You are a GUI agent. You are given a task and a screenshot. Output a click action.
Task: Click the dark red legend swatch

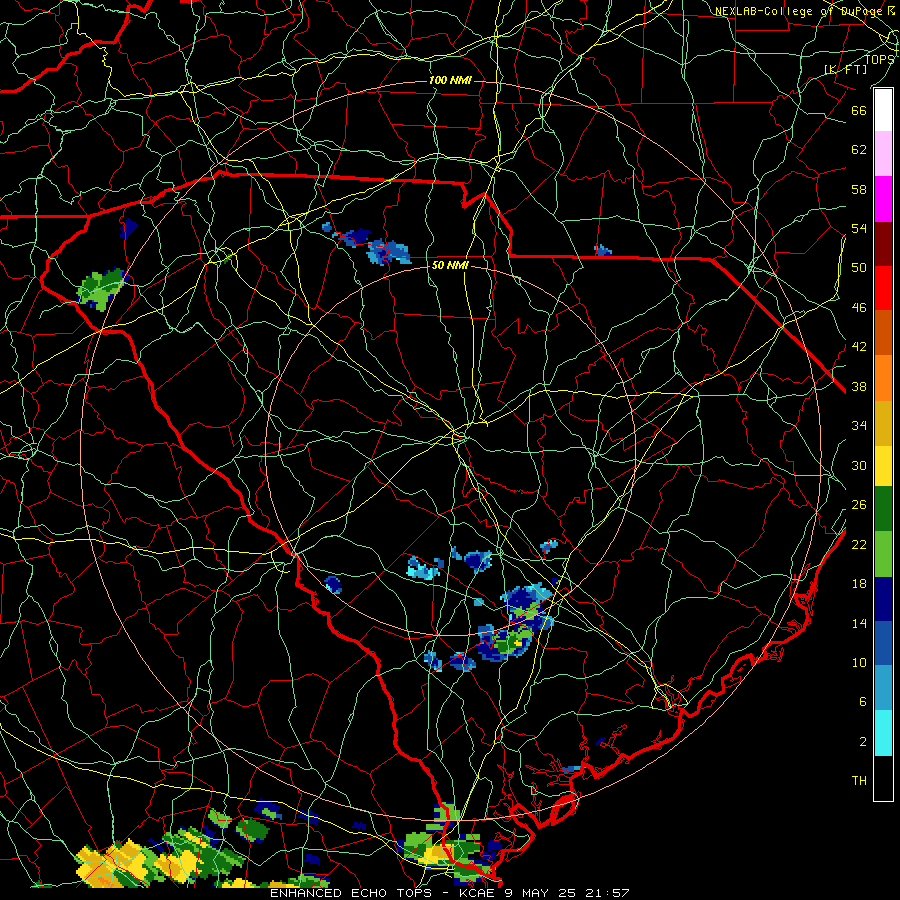click(x=883, y=244)
